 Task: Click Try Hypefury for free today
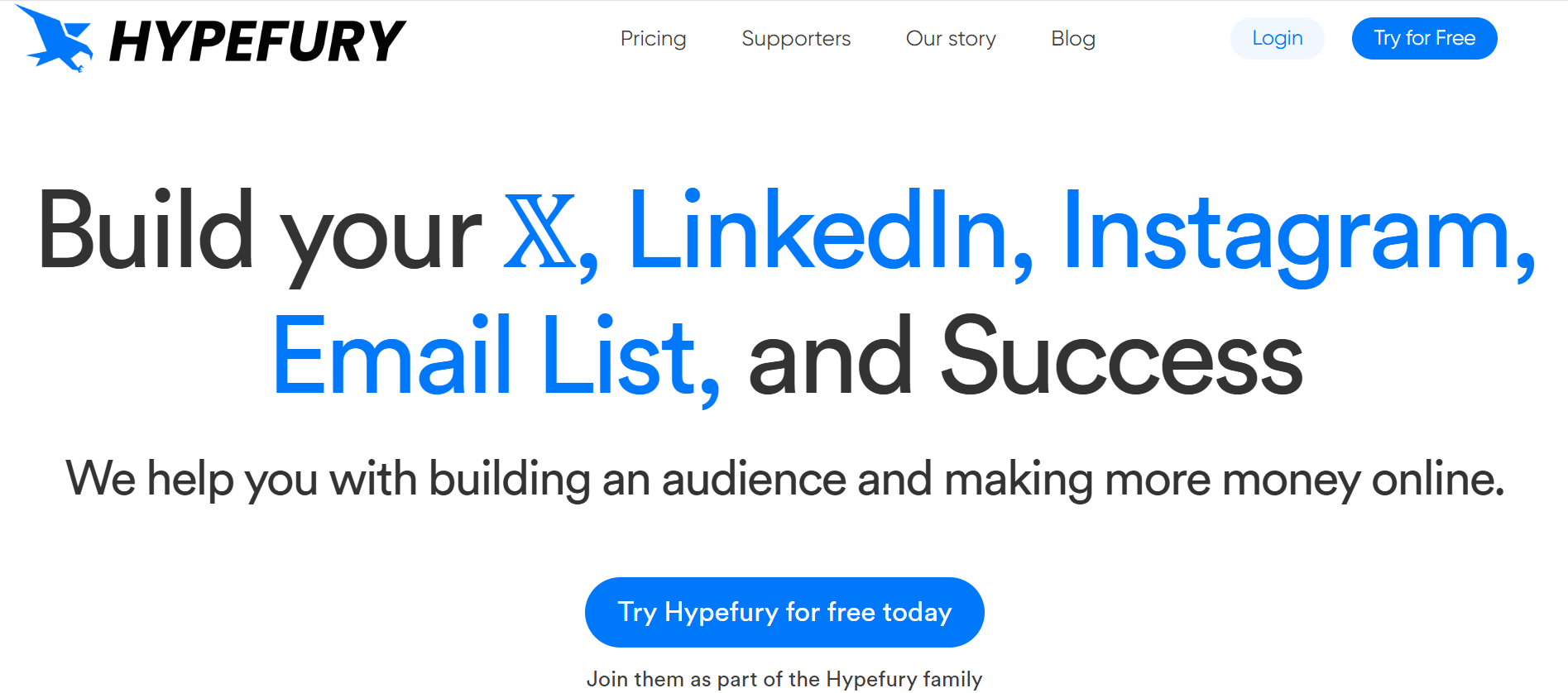784,612
